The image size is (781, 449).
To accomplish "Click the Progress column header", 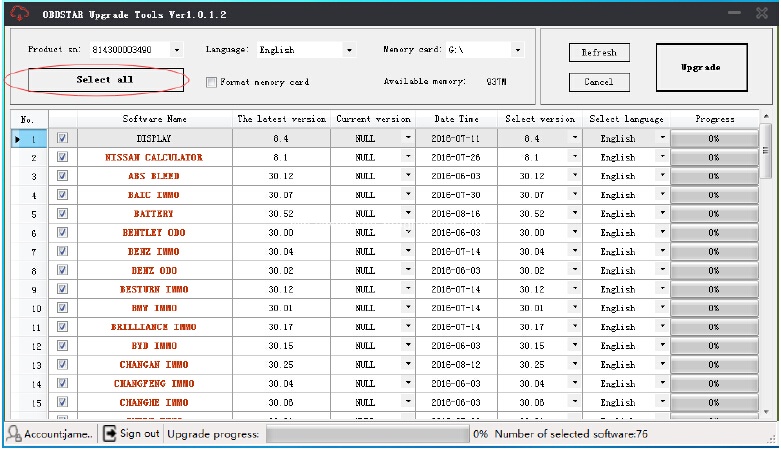I will point(715,119).
